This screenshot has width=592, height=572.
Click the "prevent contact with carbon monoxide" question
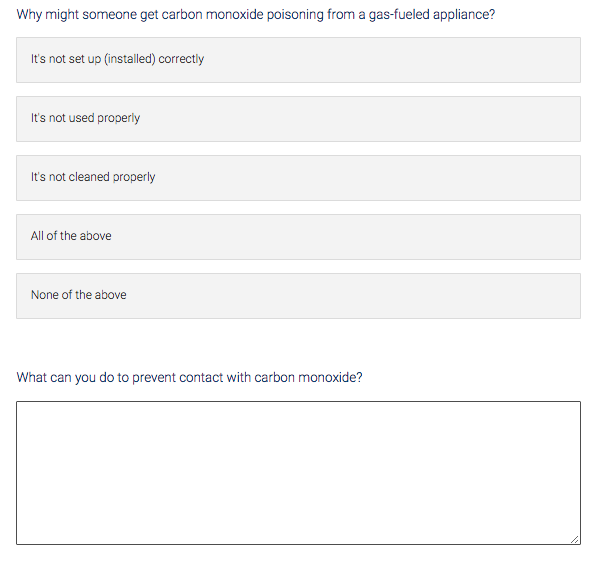[189, 378]
